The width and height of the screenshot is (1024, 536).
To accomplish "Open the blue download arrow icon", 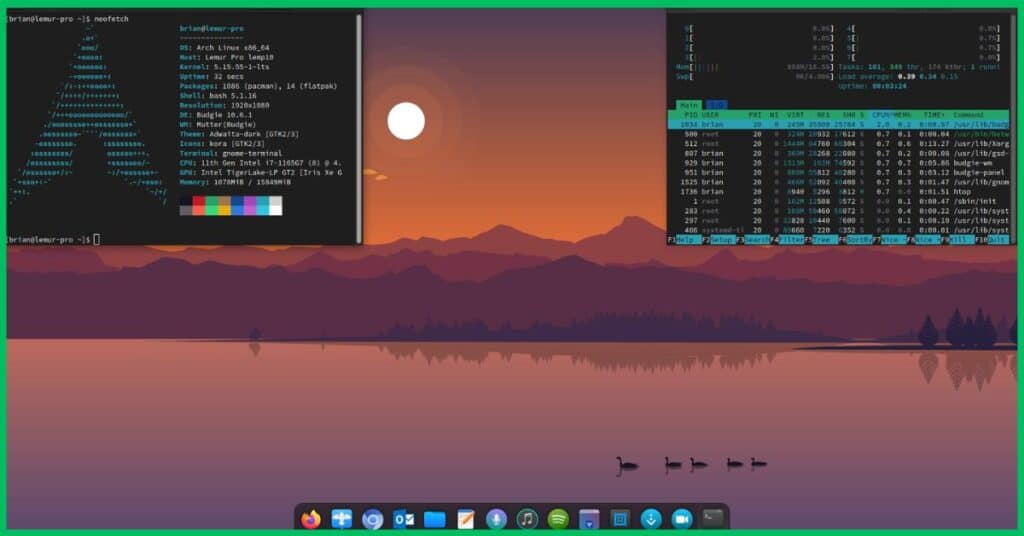I will click(650, 520).
